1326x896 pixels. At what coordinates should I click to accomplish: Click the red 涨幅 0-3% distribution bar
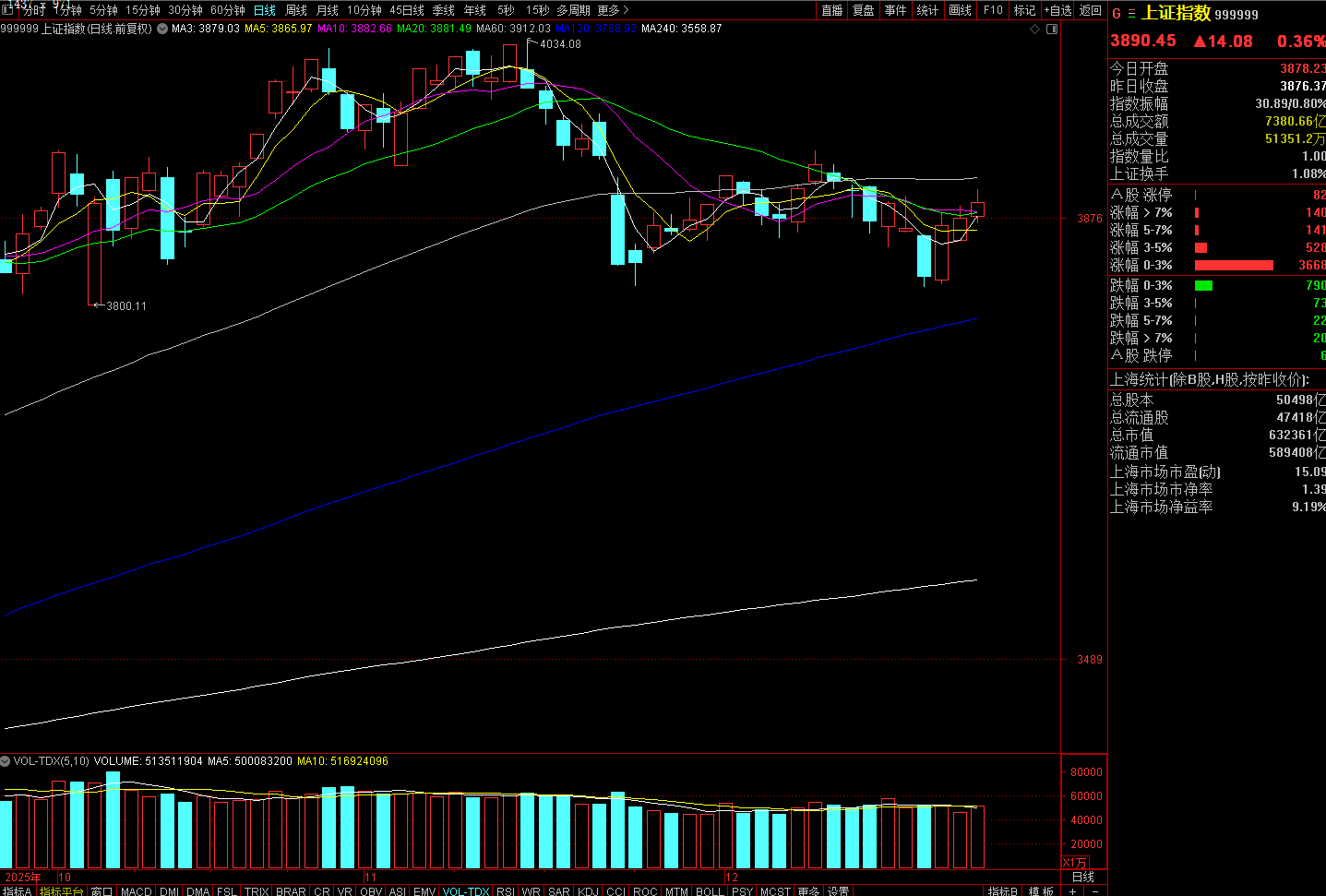[x=1234, y=265]
